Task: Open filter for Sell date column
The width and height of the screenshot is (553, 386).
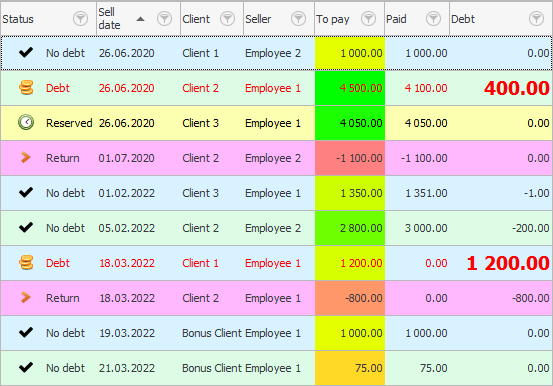Action: 164,18
